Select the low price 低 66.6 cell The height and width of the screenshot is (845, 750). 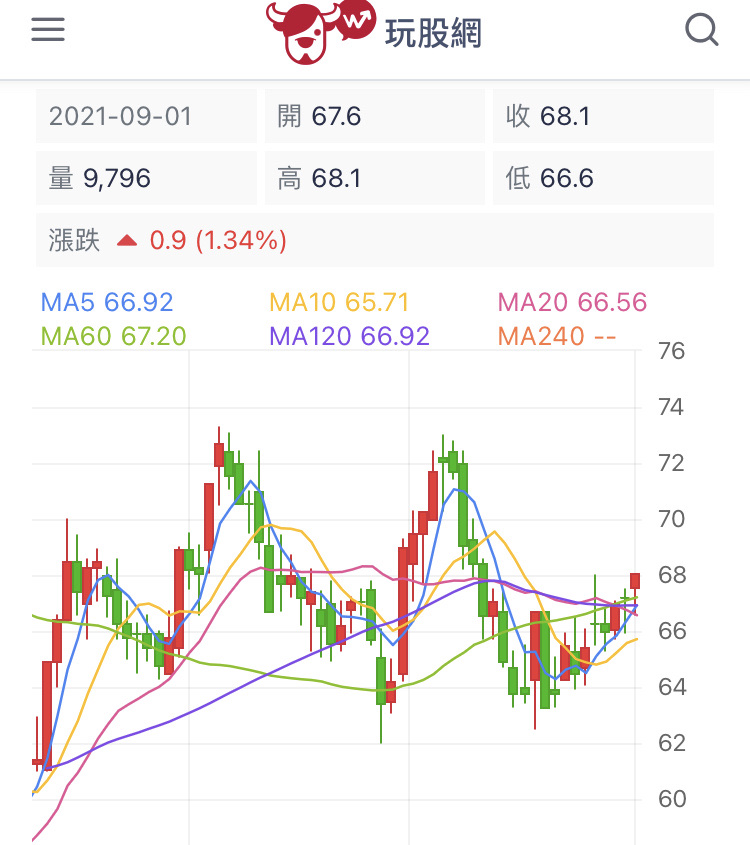pos(603,178)
